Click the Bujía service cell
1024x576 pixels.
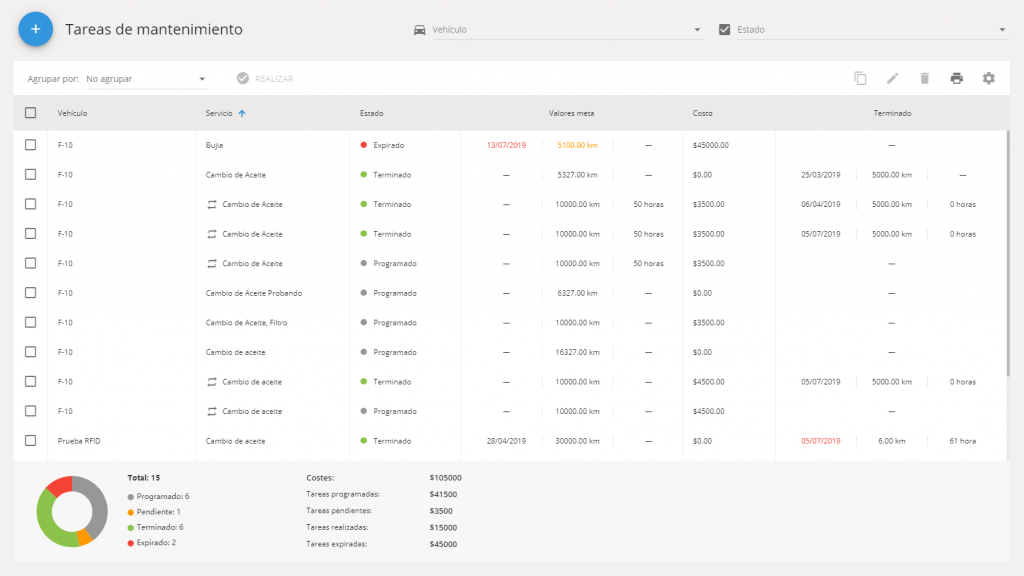click(214, 146)
